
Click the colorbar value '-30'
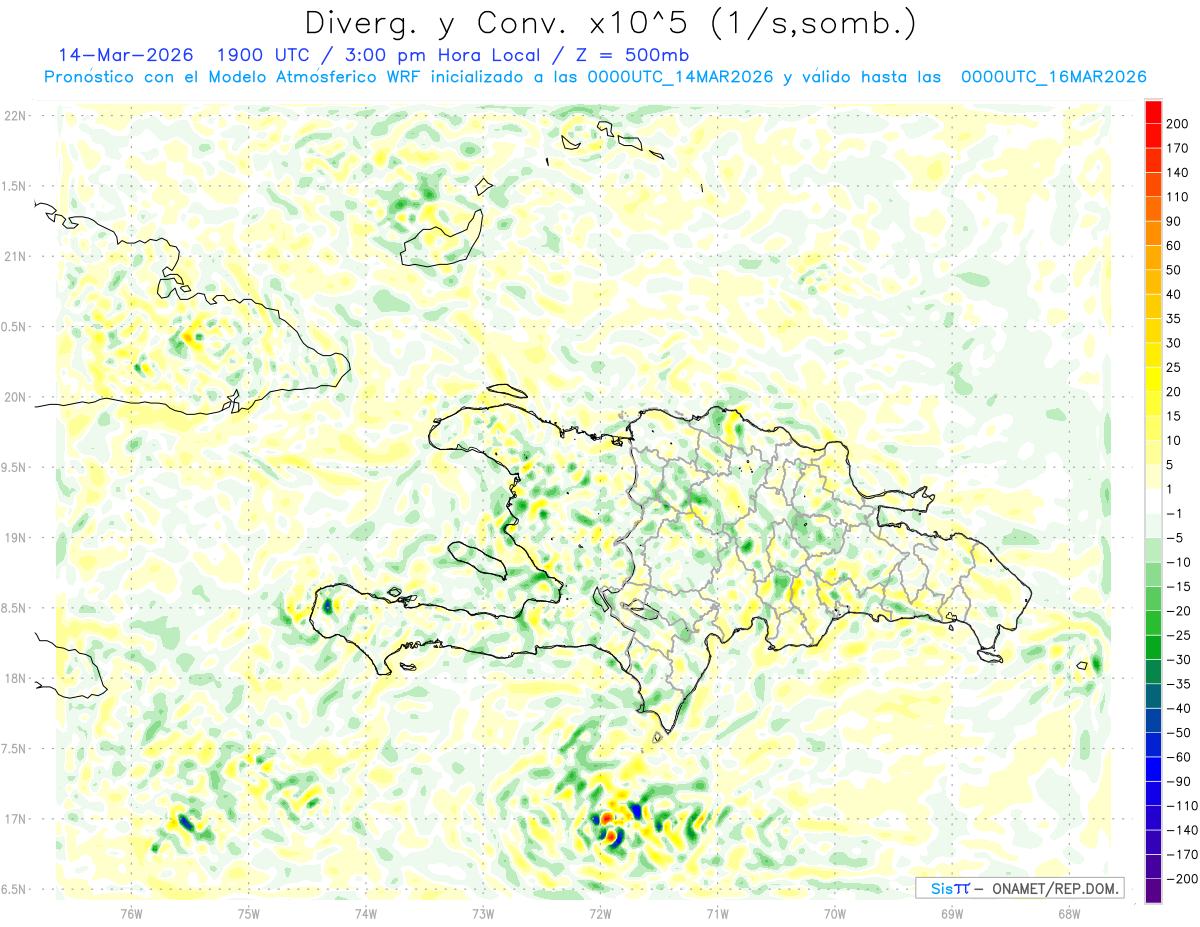pos(1178,660)
